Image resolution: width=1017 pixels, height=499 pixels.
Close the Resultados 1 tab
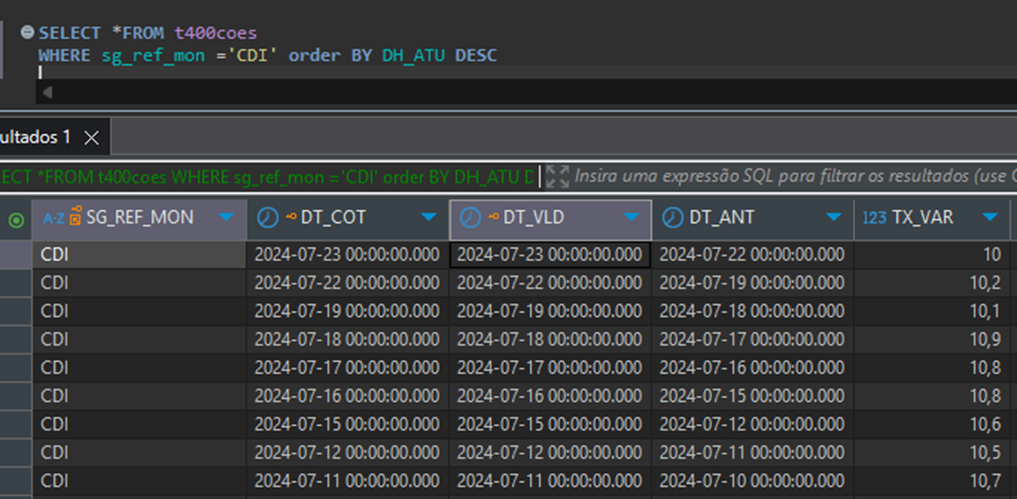tap(92, 138)
